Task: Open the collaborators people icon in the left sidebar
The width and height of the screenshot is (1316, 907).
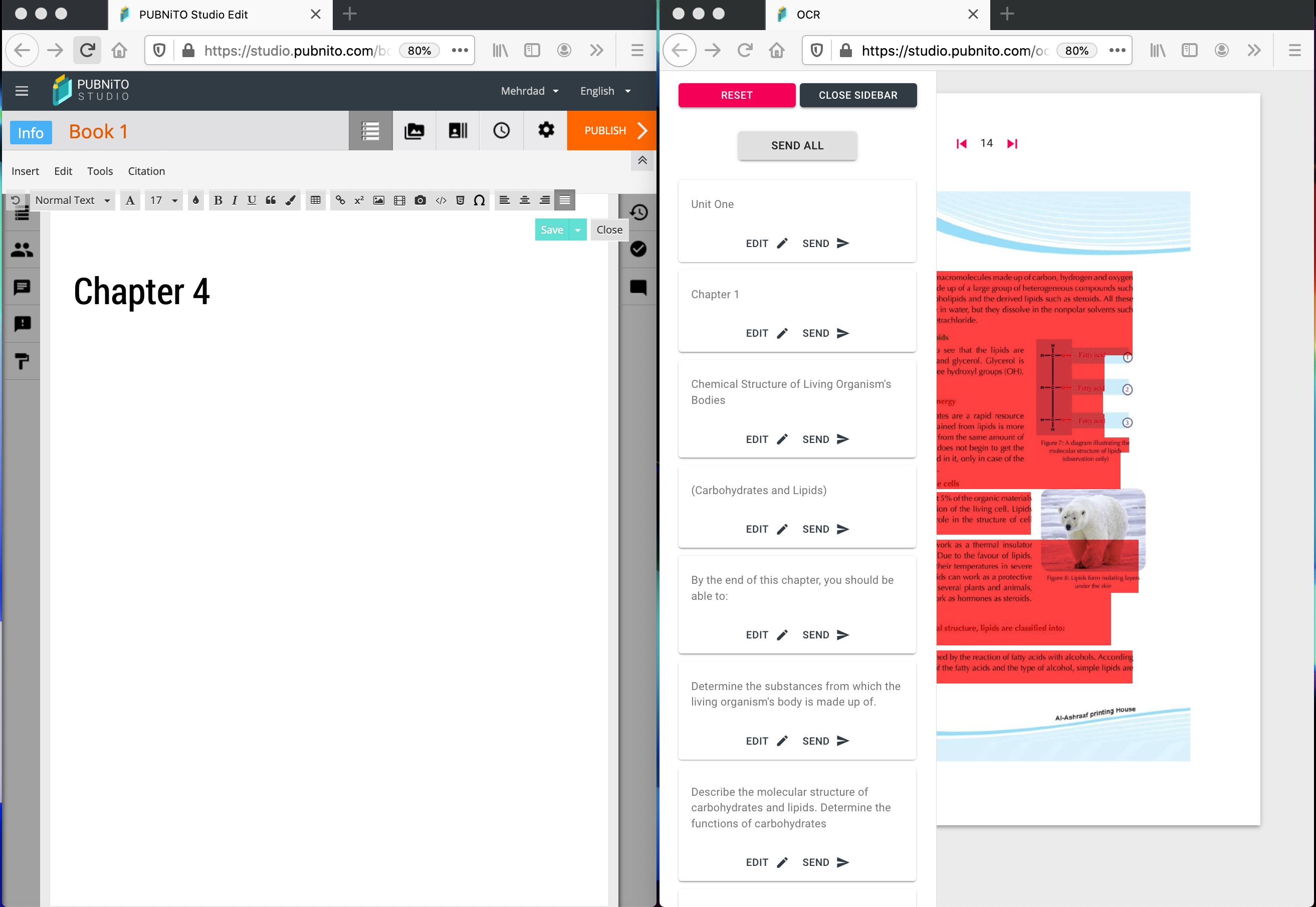Action: coord(22,250)
